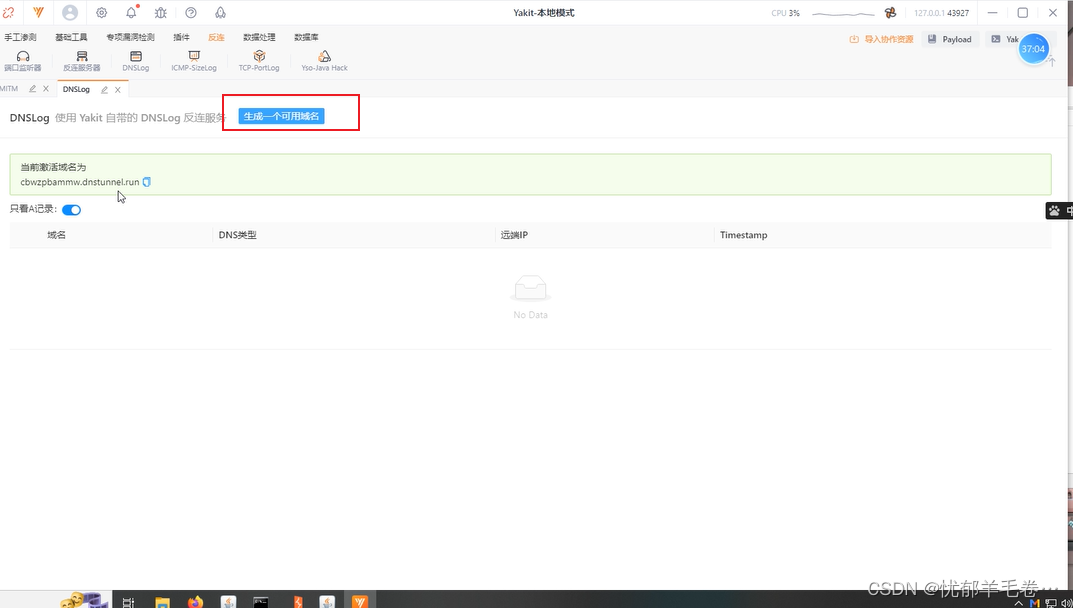
Task: Open the TCP-PortLog tool
Action: (x=259, y=61)
